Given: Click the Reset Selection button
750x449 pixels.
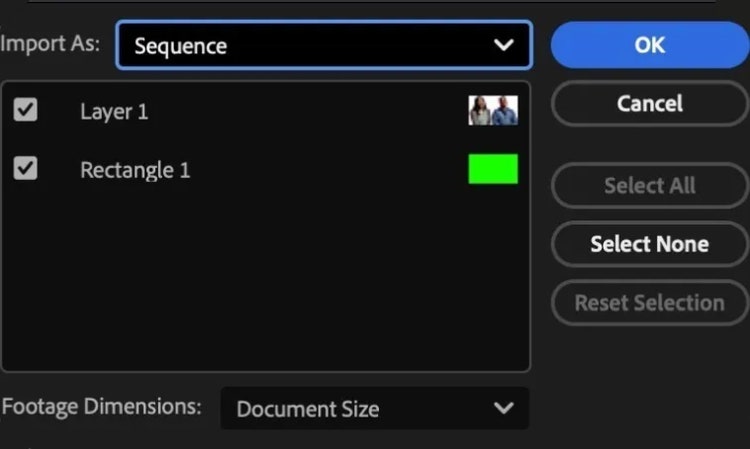Looking at the screenshot, I should tap(649, 303).
